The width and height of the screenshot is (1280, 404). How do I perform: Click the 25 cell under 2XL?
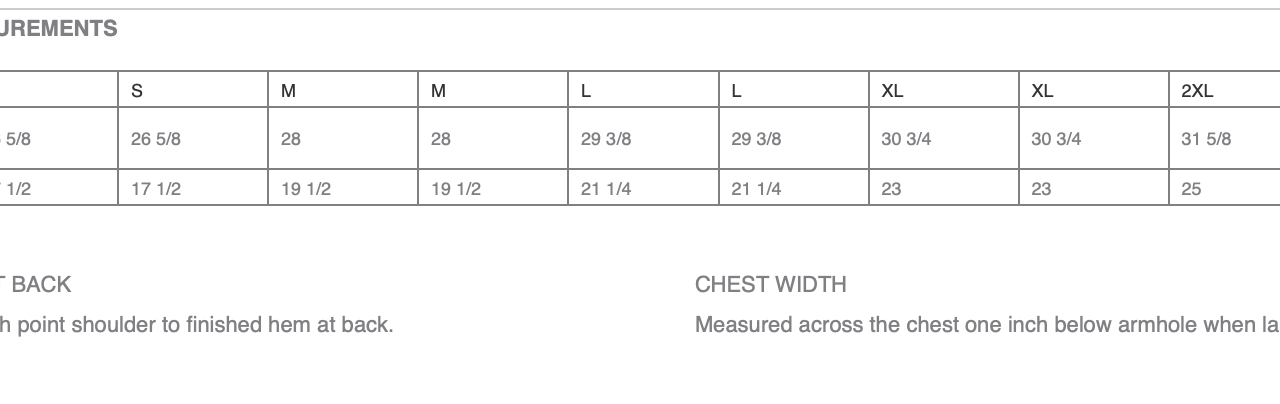[x=1225, y=188]
